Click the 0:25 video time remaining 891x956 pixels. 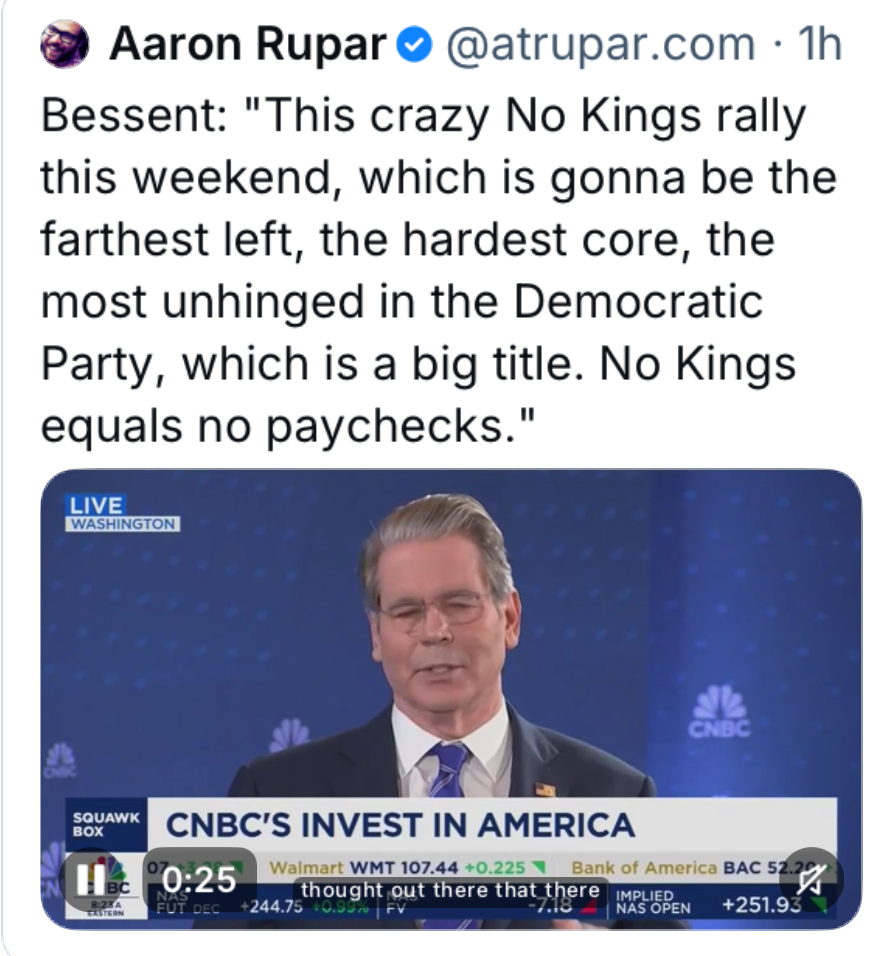(198, 879)
